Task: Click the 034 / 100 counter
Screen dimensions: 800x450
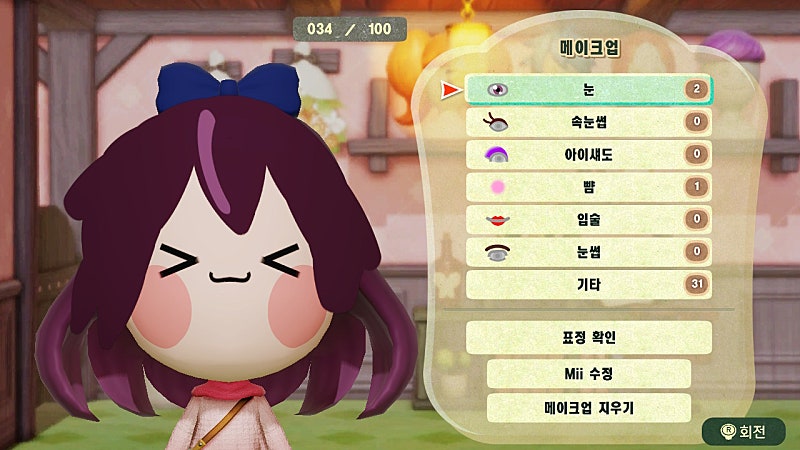Action: (x=349, y=29)
